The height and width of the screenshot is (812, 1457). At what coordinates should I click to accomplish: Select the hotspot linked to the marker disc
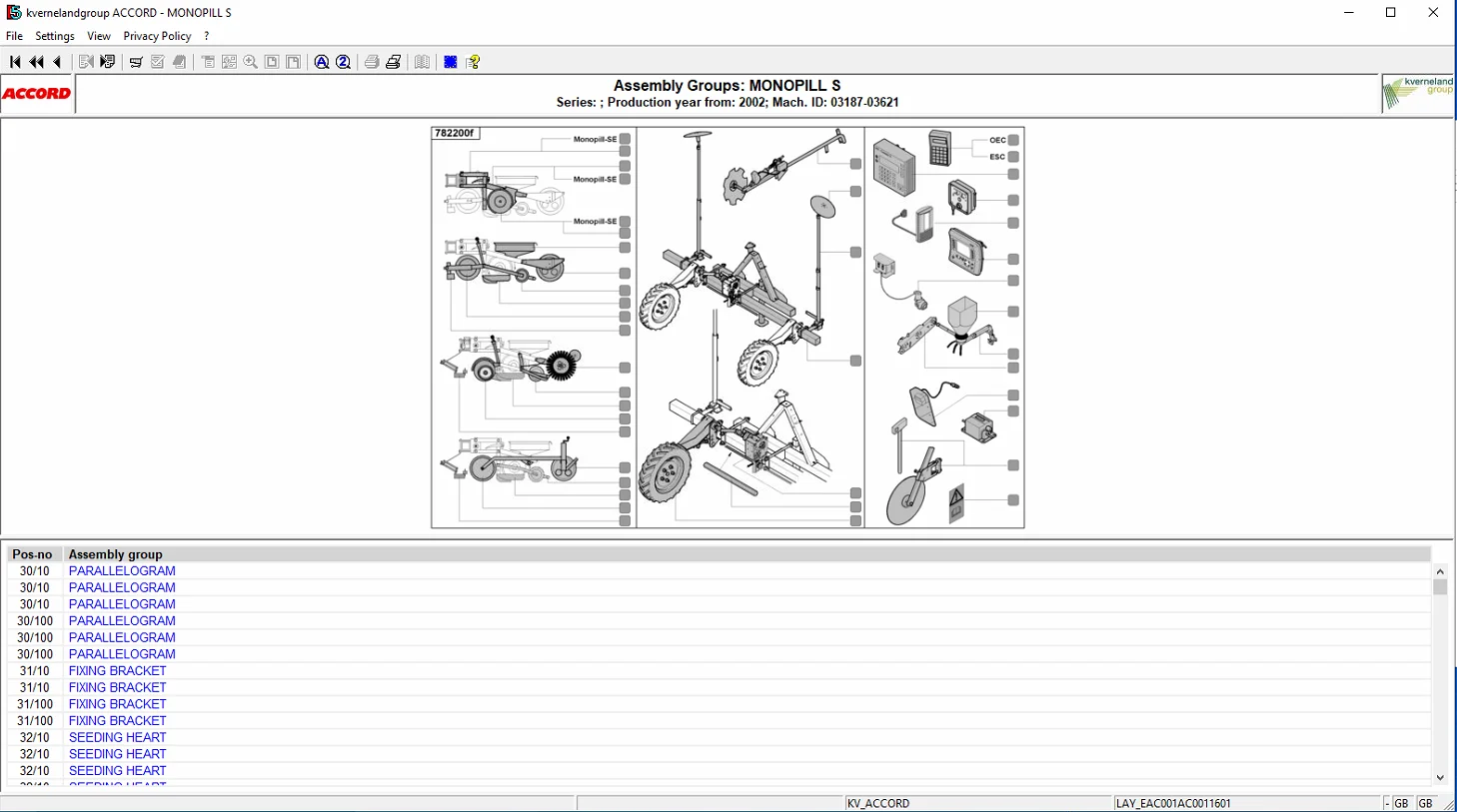pyautogui.click(x=855, y=192)
